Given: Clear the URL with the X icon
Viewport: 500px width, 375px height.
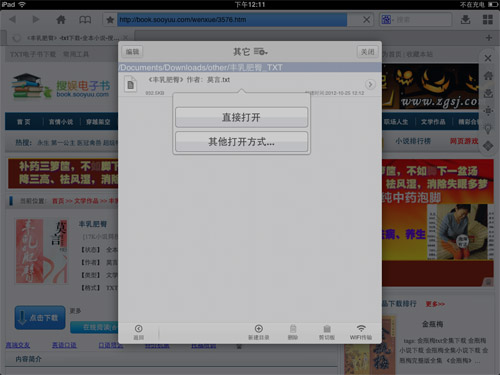Looking at the screenshot, I should (366, 20).
